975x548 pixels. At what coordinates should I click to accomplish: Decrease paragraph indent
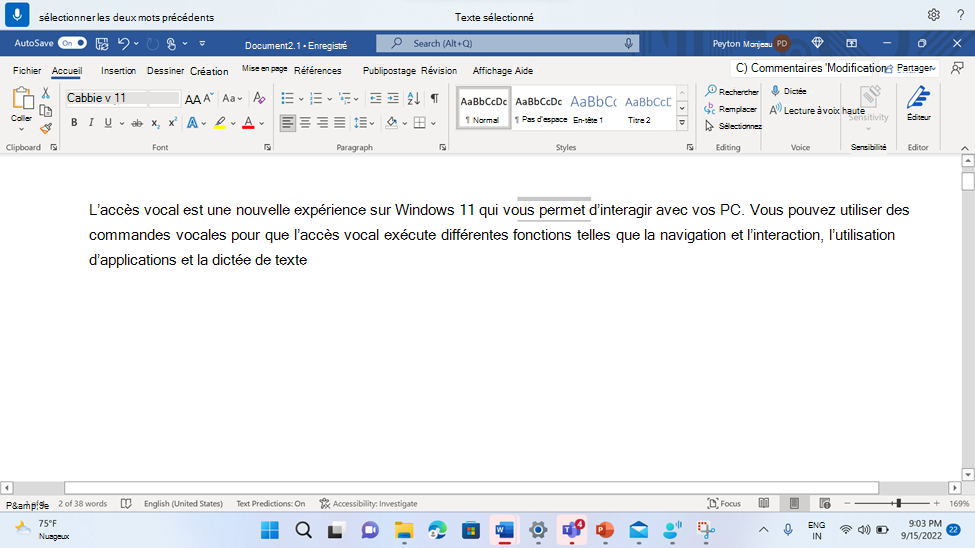[x=376, y=98]
